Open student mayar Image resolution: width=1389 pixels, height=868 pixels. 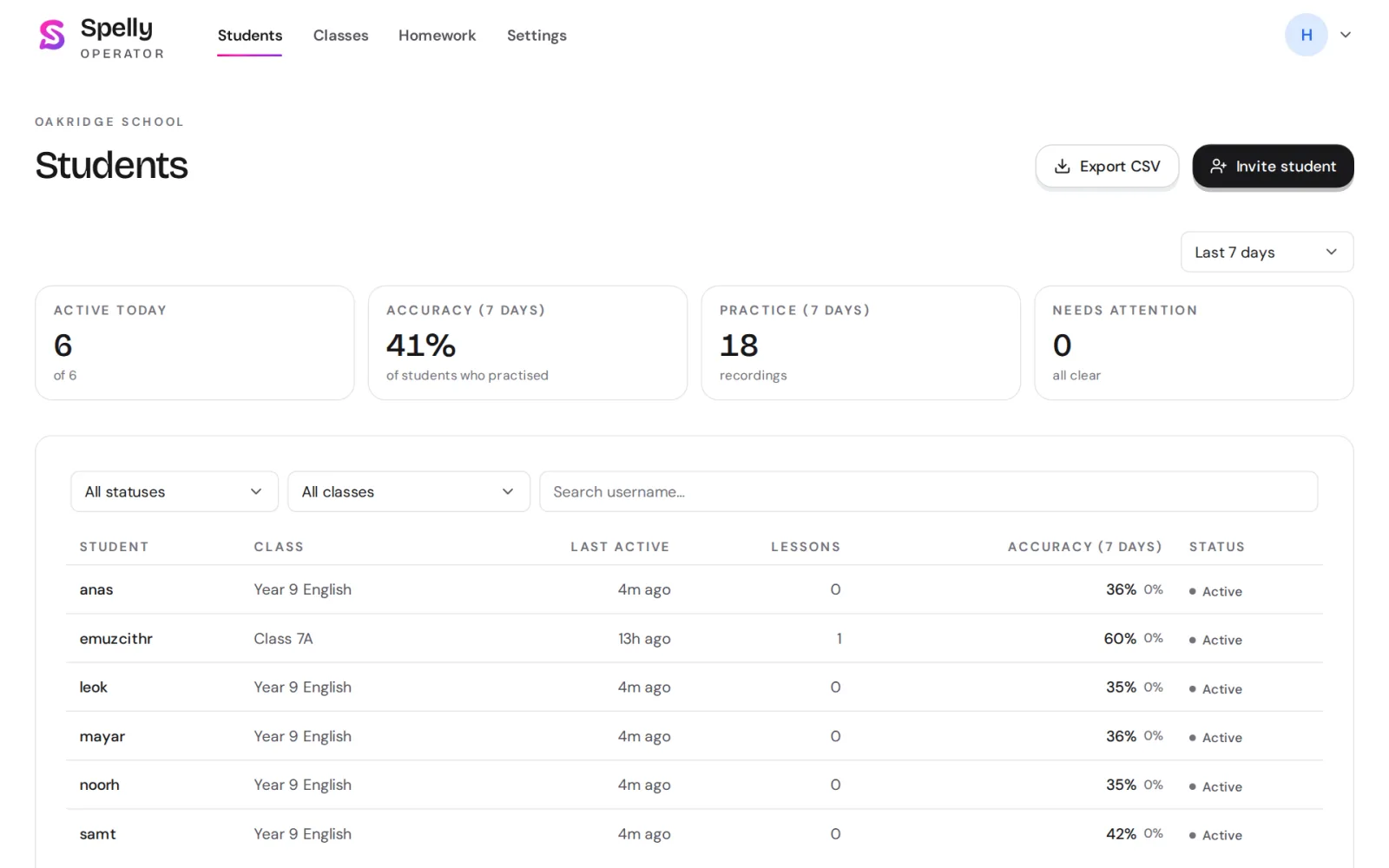[x=102, y=736]
